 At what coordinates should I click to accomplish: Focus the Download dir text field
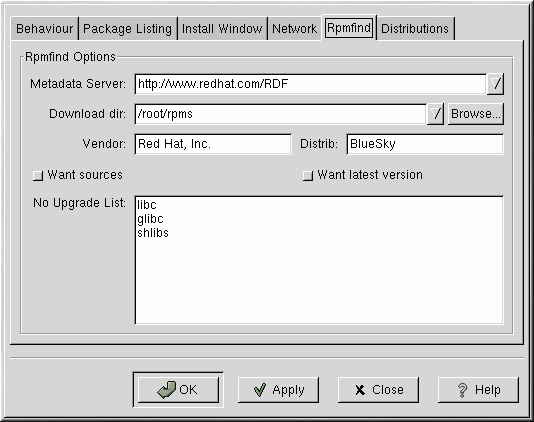coord(281,114)
